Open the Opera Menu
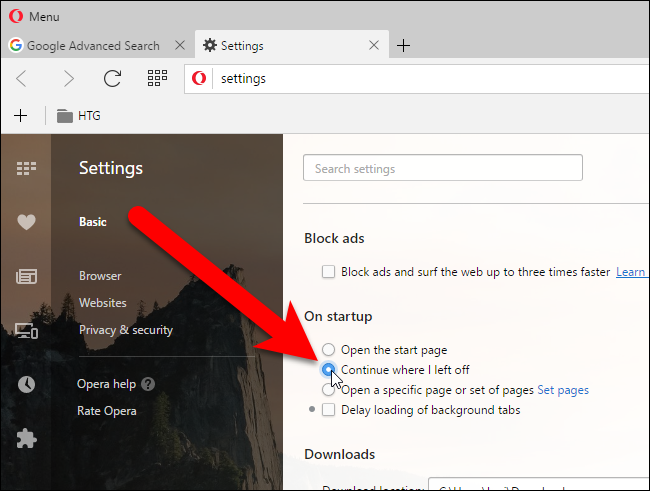Image resolution: width=650 pixels, height=491 pixels. tap(34, 17)
